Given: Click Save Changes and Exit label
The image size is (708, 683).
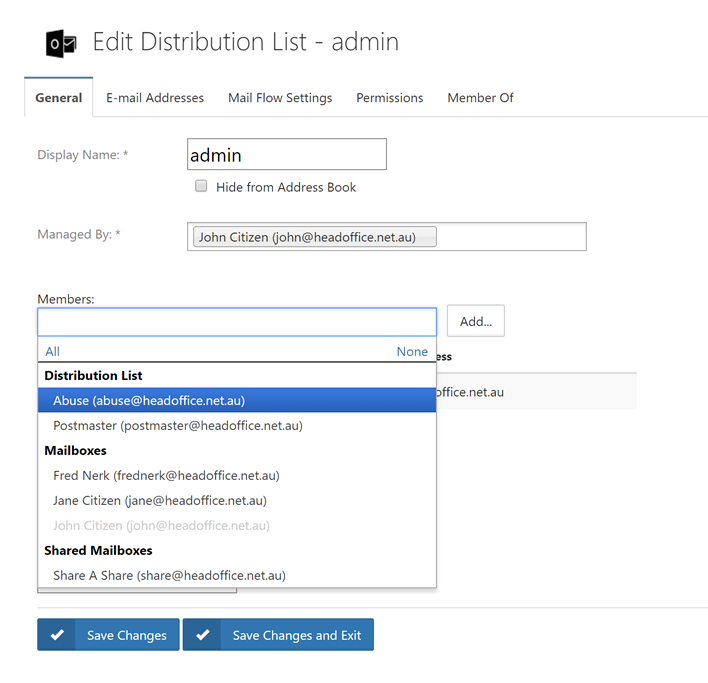Looking at the screenshot, I should pos(297,635).
